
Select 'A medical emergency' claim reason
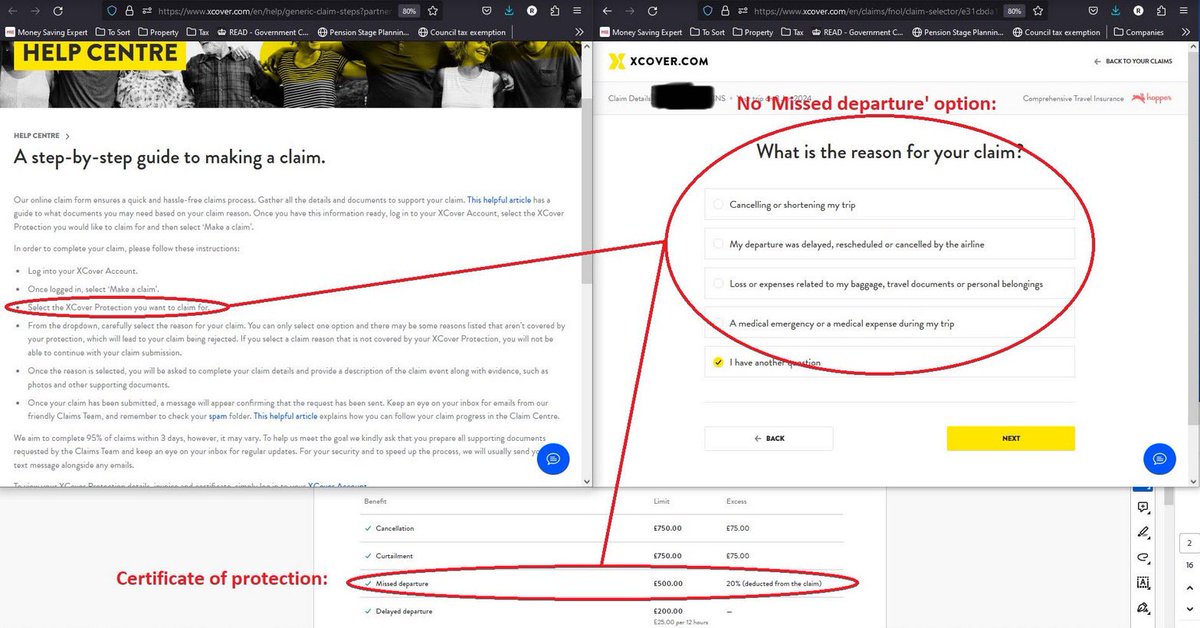[x=889, y=323]
